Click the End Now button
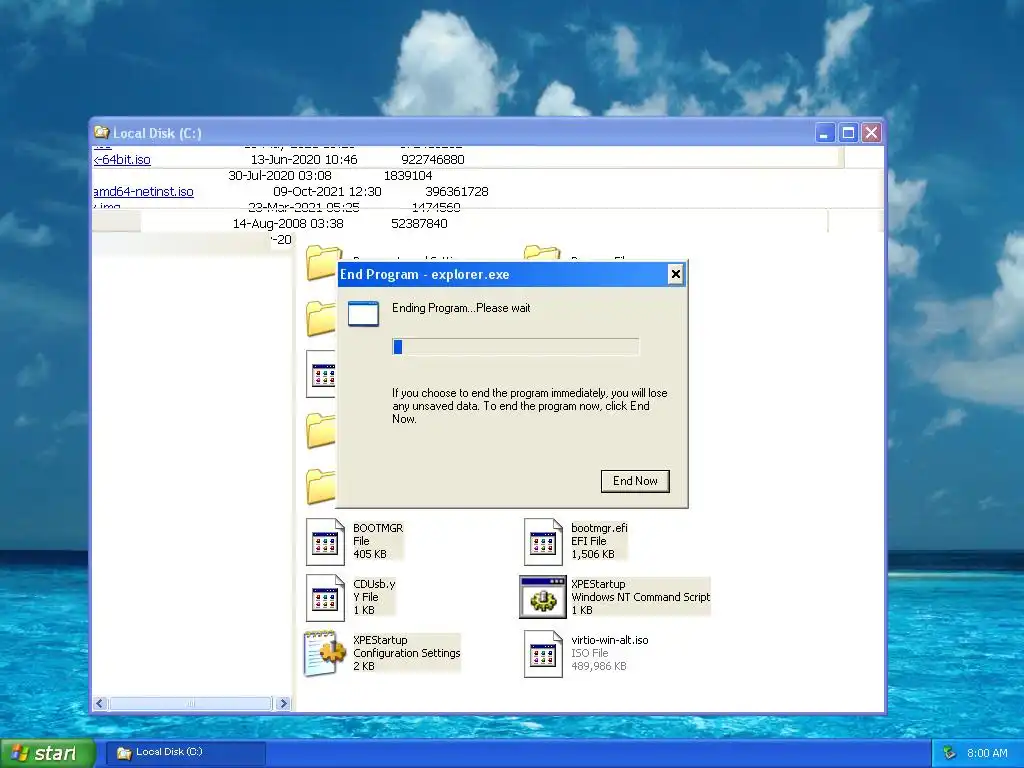Screen dimensions: 1024x768 click(x=635, y=481)
